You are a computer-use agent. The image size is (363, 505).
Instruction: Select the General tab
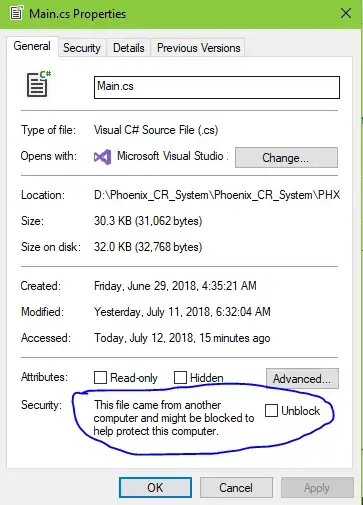pos(32,46)
